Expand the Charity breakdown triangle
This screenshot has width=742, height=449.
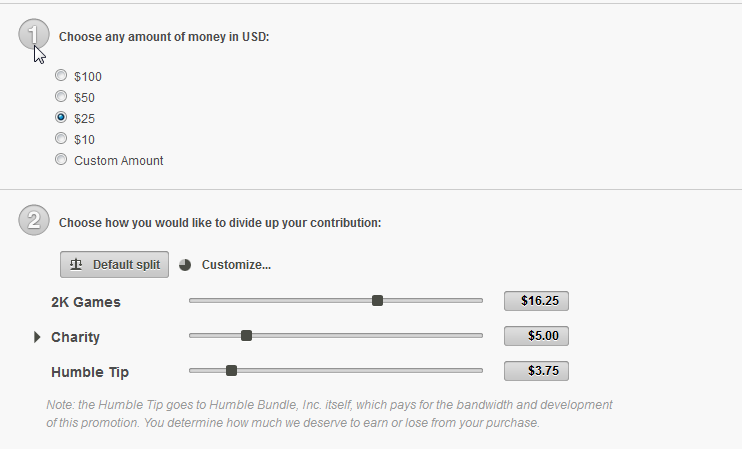37,337
